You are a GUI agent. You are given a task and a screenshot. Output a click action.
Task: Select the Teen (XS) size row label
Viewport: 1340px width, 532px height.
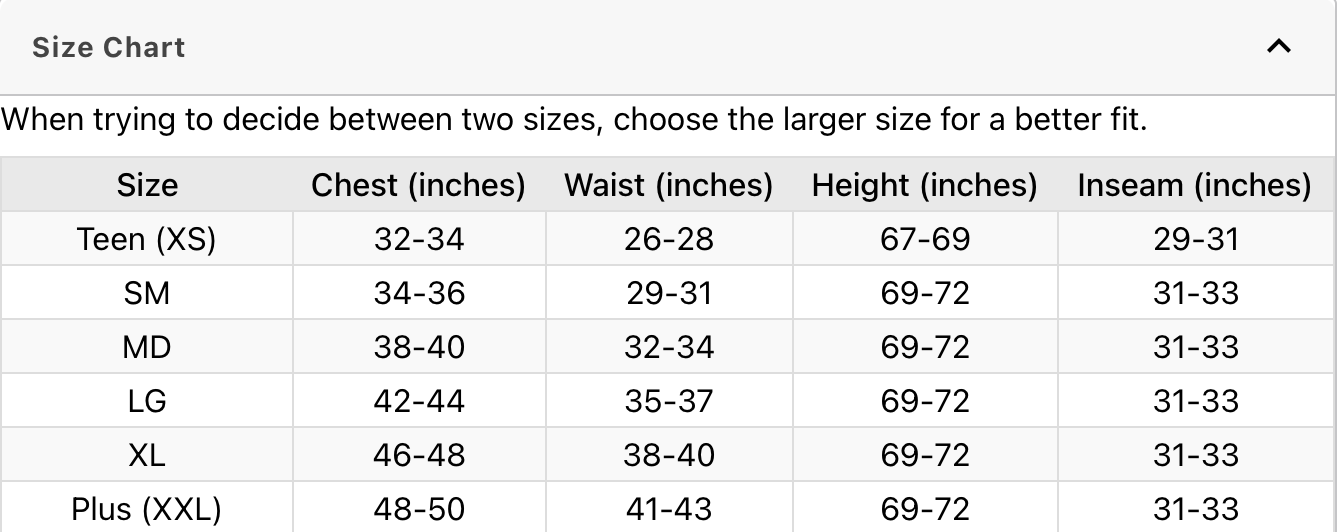click(x=147, y=239)
